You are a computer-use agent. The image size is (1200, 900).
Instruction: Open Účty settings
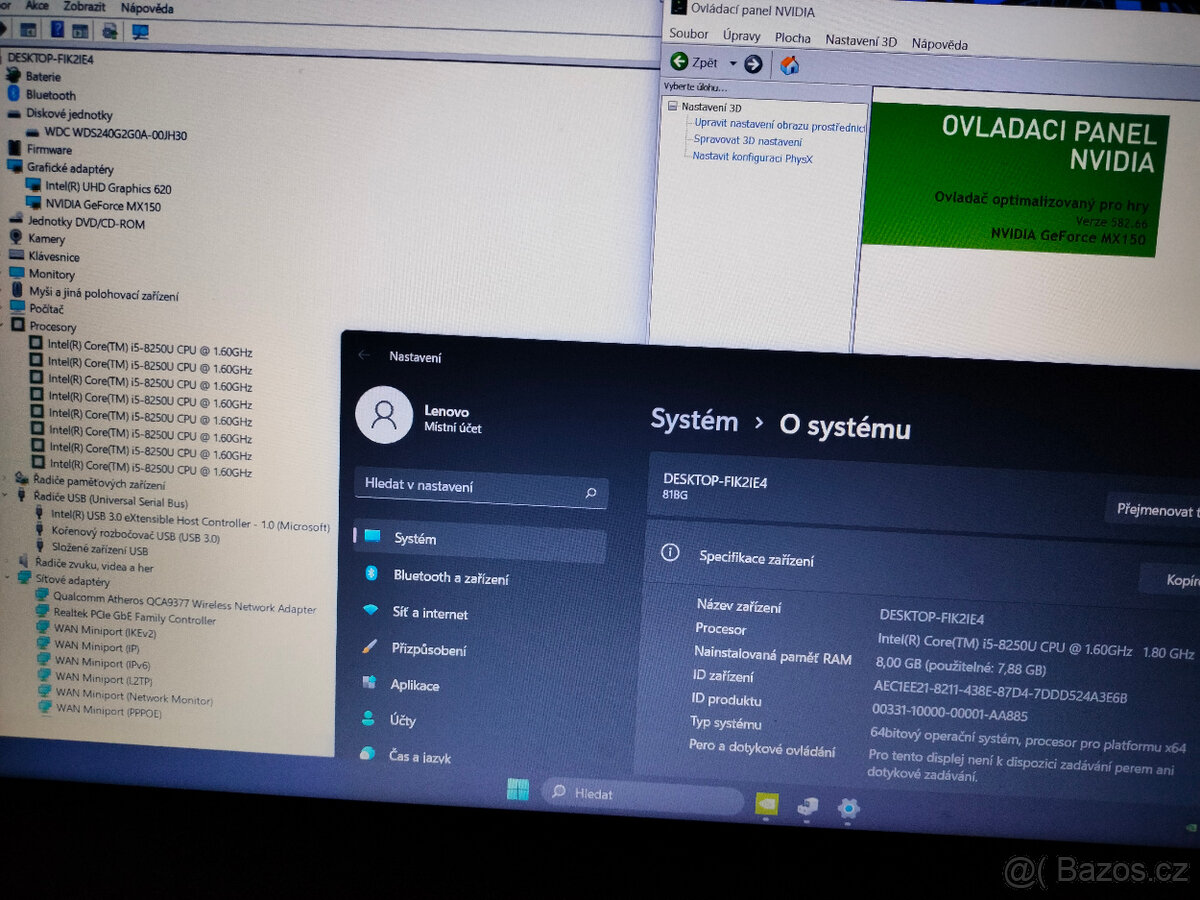point(402,720)
